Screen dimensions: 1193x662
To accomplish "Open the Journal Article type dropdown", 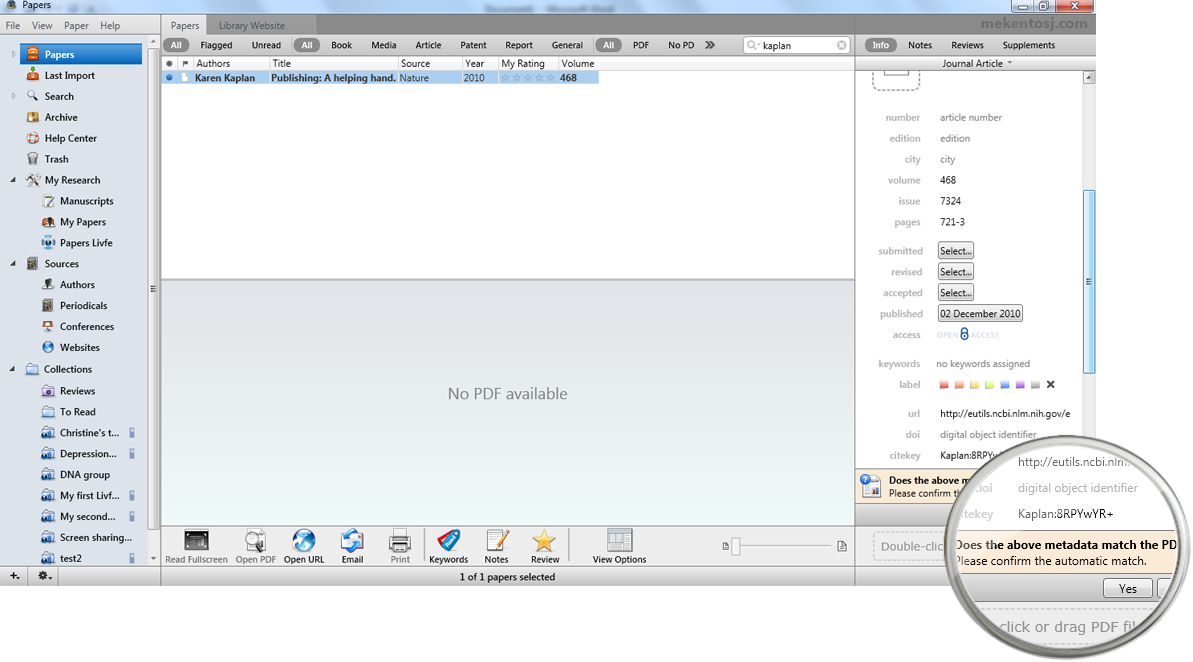I will coord(977,63).
